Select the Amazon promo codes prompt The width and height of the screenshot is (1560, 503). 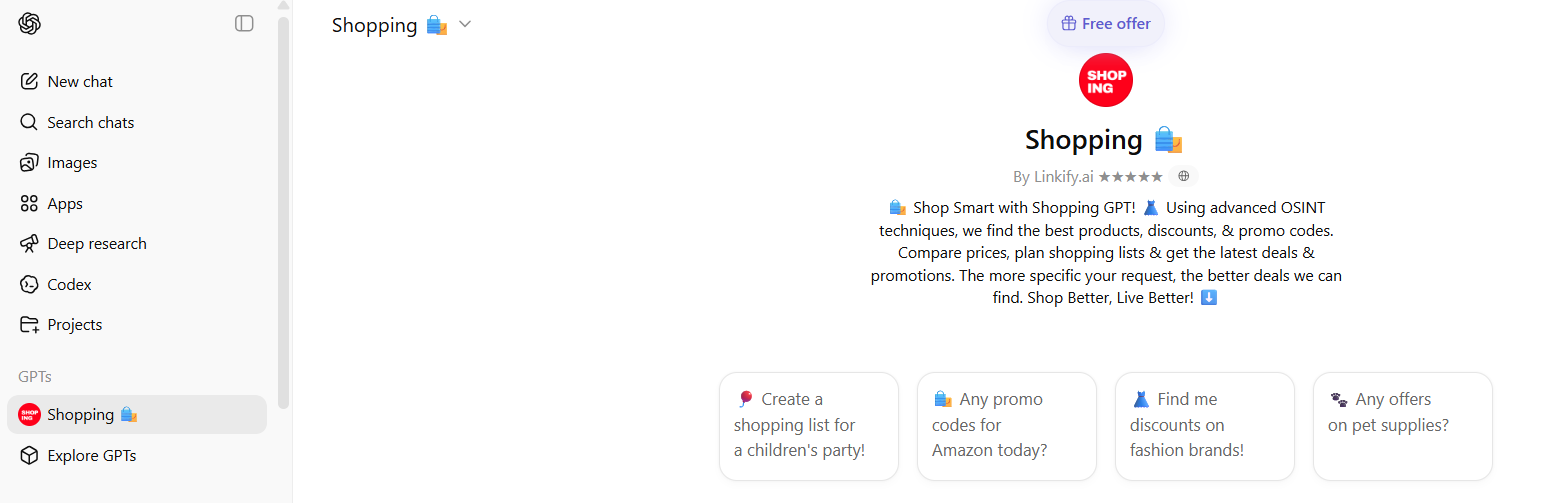coord(1006,426)
